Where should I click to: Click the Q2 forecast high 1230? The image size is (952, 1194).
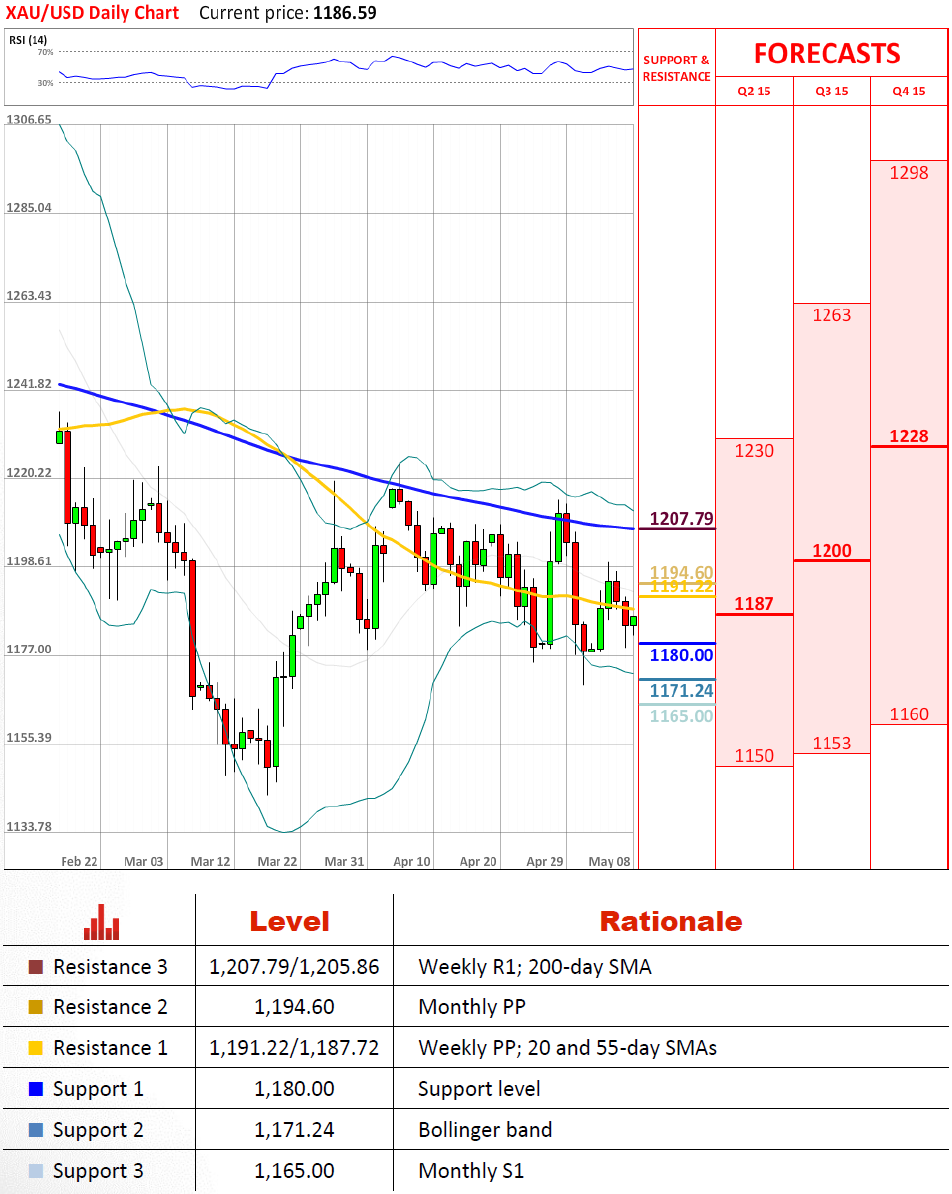[x=754, y=451]
